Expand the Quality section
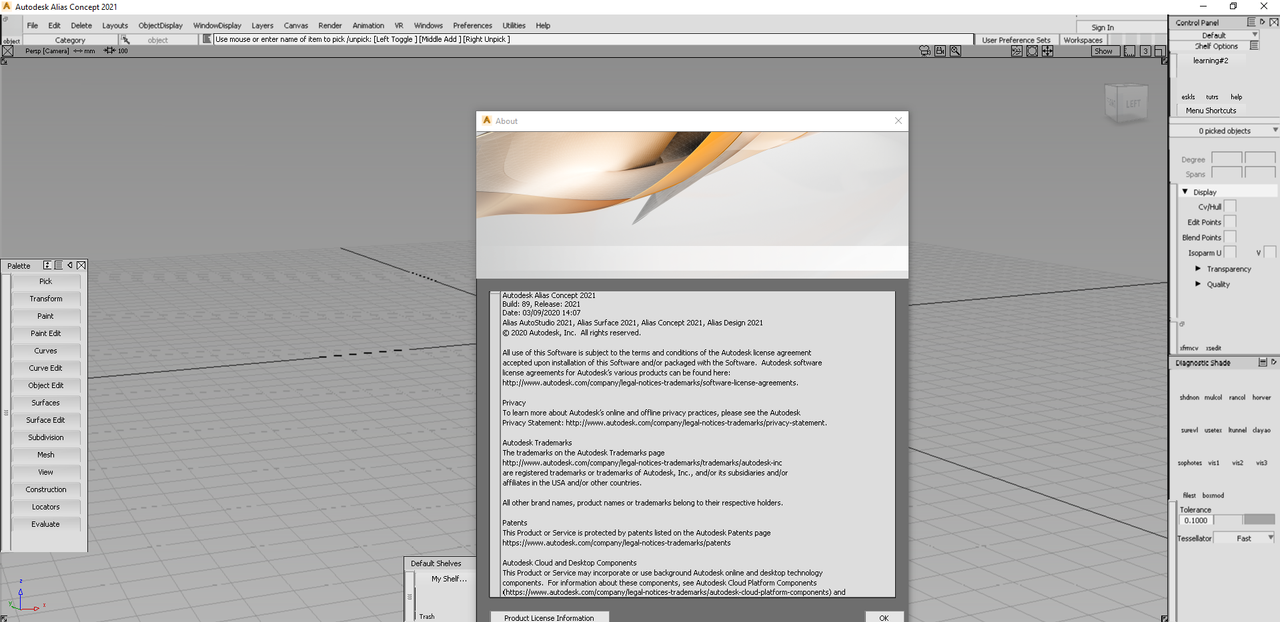 coord(1198,284)
